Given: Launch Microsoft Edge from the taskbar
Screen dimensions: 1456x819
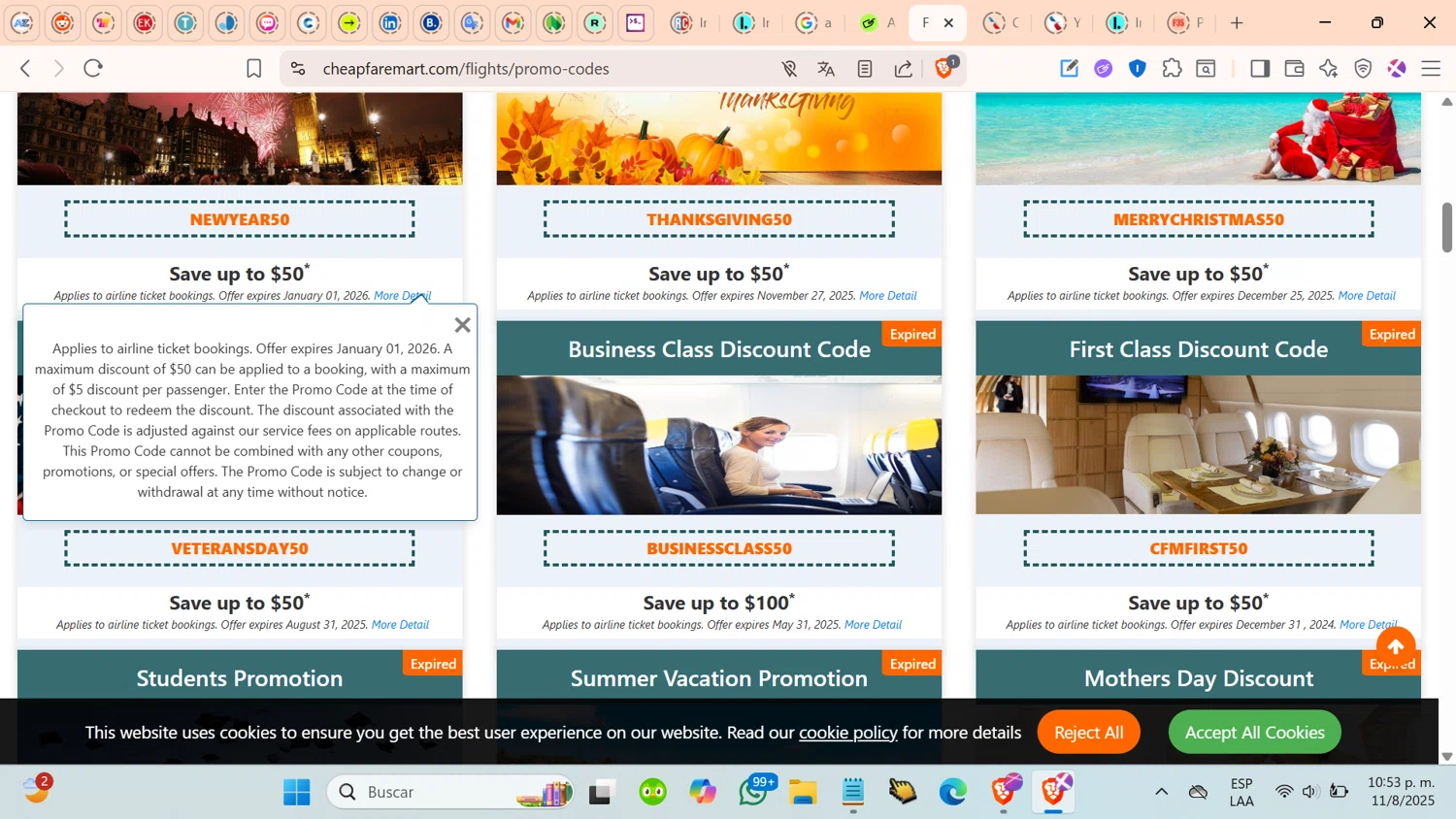Looking at the screenshot, I should tap(953, 793).
